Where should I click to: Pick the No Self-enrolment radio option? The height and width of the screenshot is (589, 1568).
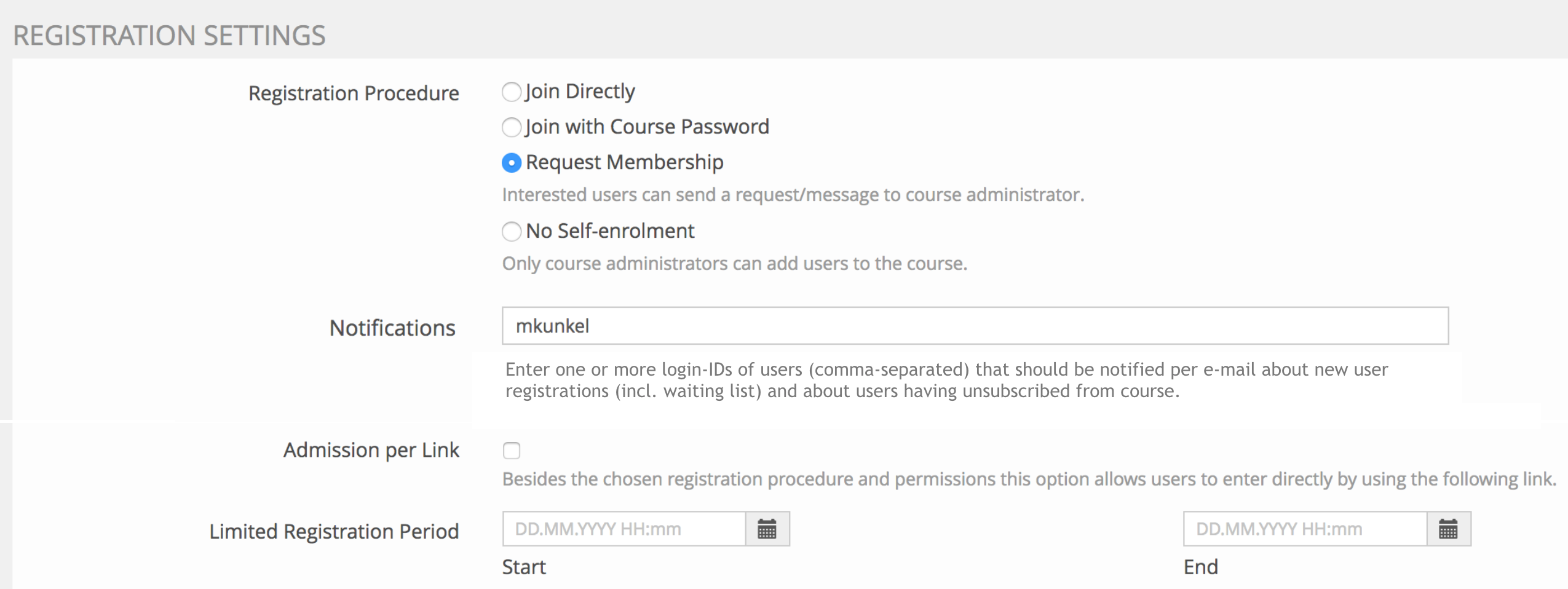coord(512,232)
